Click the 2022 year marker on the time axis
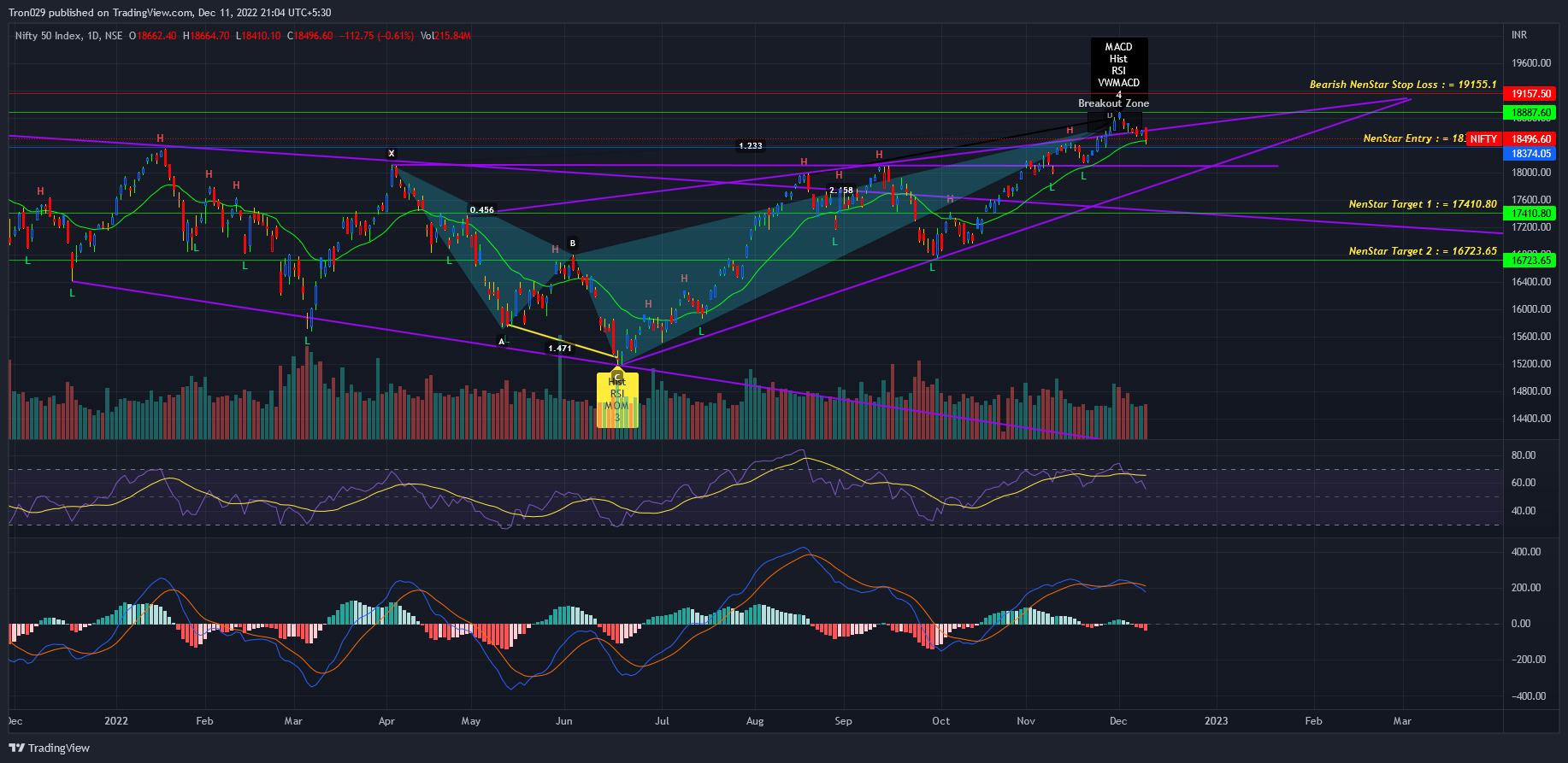The height and width of the screenshot is (763, 1568). click(116, 721)
